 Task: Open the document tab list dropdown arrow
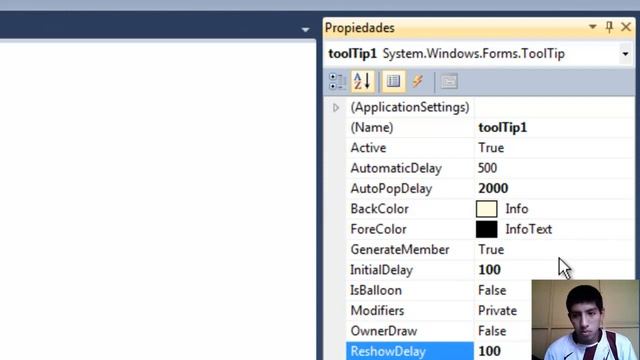[x=305, y=30]
